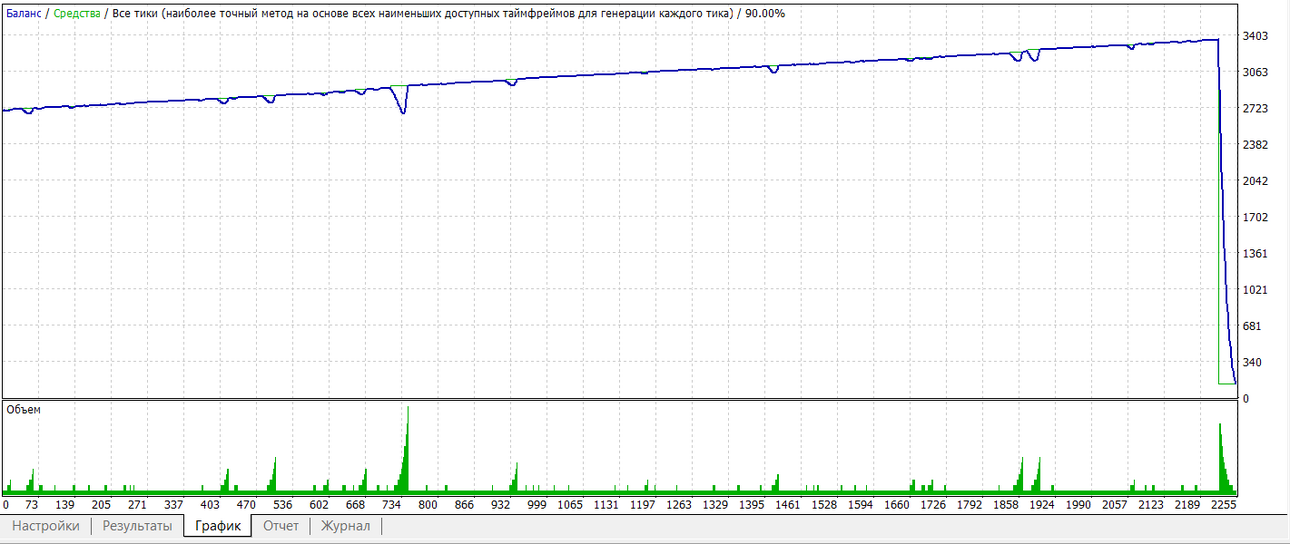
Task: Switch to the Журнал tab
Action: click(346, 526)
